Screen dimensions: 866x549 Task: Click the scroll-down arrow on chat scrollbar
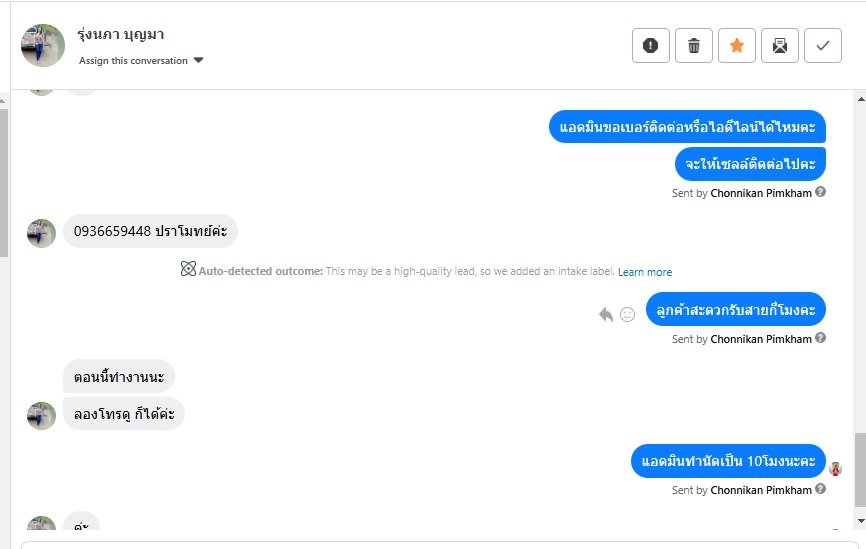pos(861,521)
